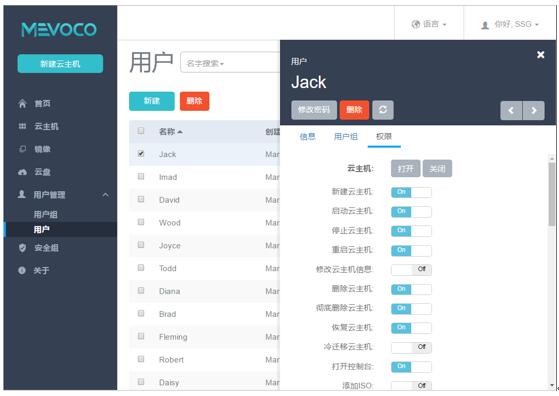Enable 冷迁移云主机 permission switch
Viewport: 559px width, 396px height.
tap(411, 348)
